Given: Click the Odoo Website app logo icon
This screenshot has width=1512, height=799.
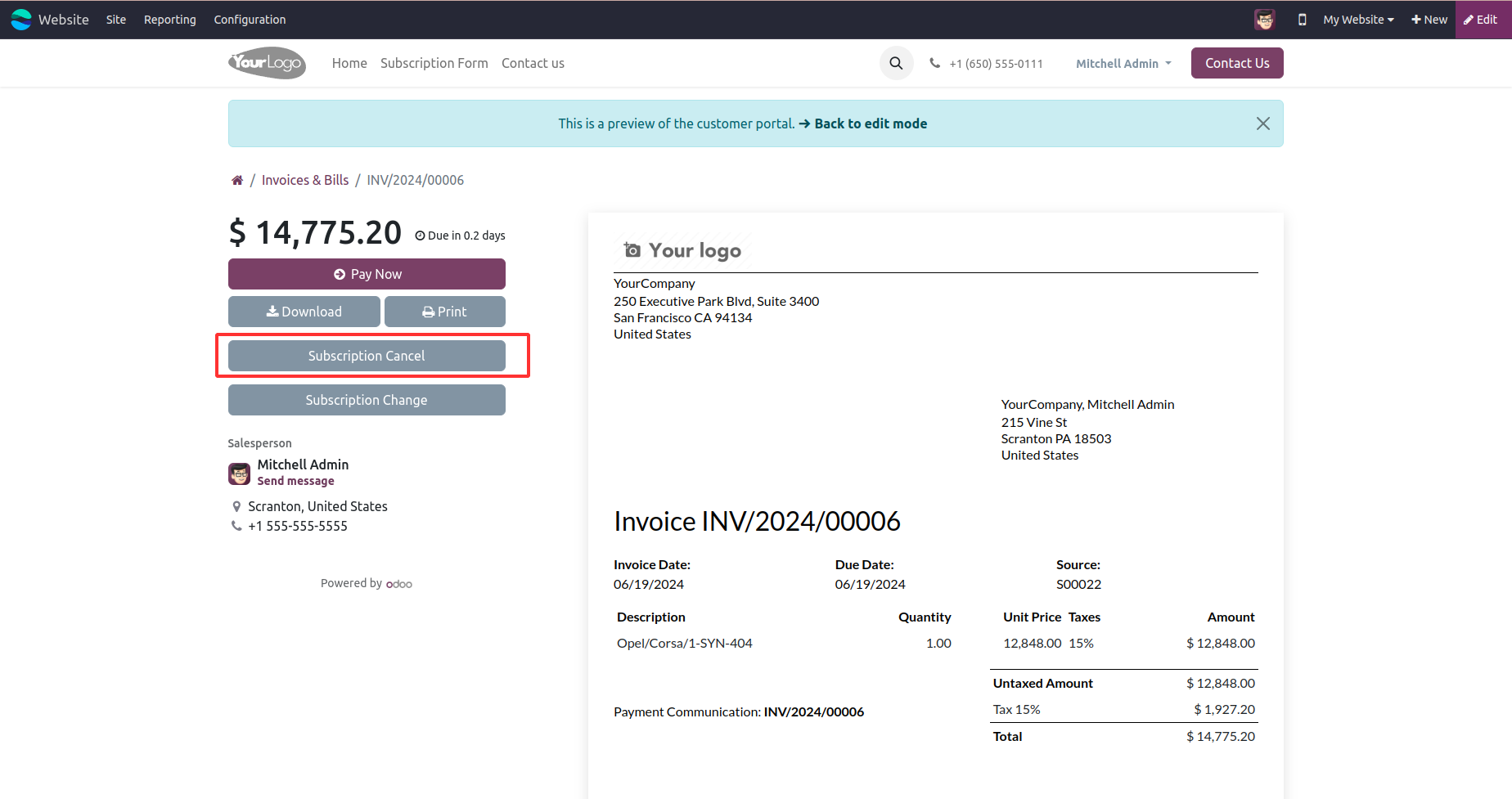Looking at the screenshot, I should click(x=22, y=20).
